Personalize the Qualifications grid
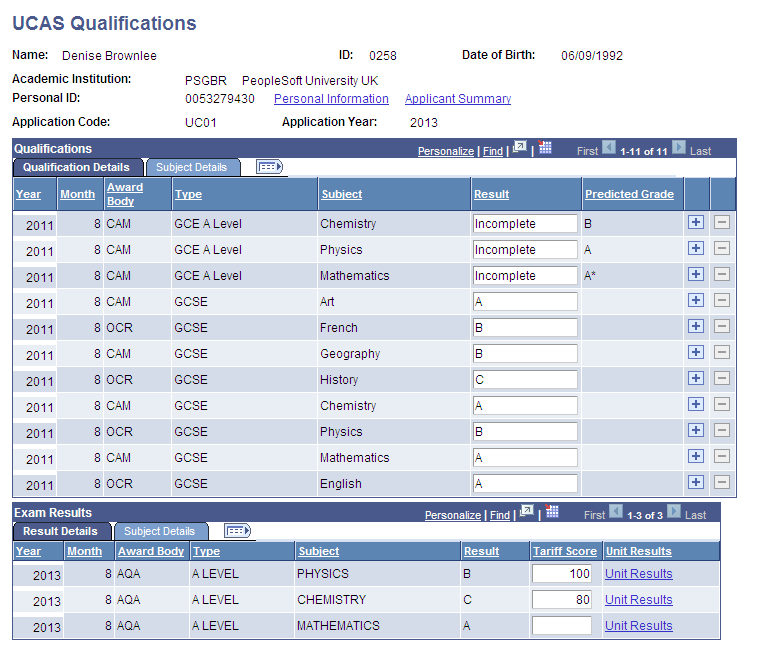This screenshot has width=760, height=648. click(x=446, y=151)
